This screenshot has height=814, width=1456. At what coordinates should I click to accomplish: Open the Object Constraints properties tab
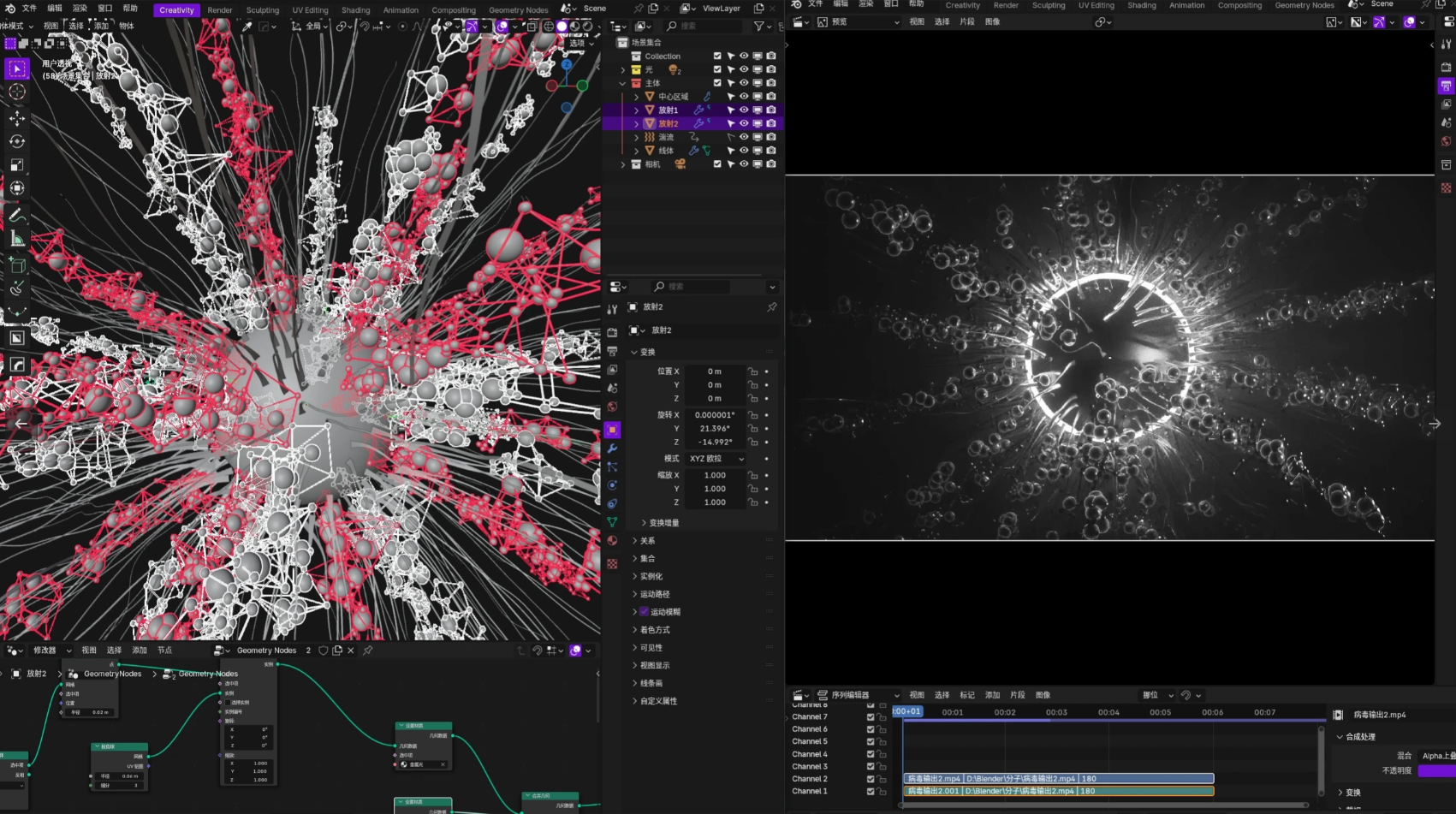pos(612,503)
